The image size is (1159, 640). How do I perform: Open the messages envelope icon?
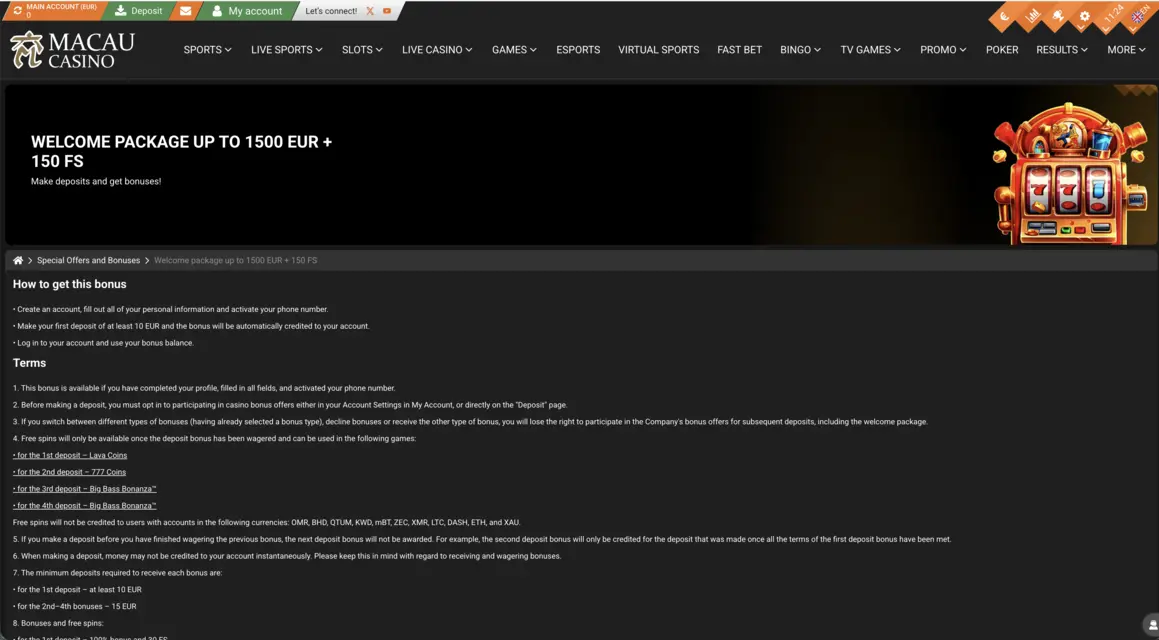(186, 11)
